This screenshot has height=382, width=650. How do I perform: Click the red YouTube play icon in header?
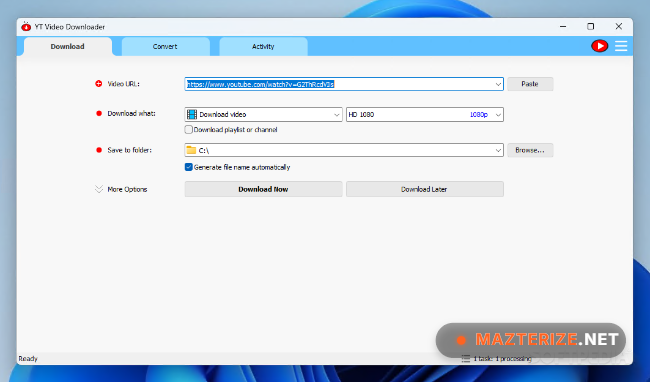click(x=599, y=46)
